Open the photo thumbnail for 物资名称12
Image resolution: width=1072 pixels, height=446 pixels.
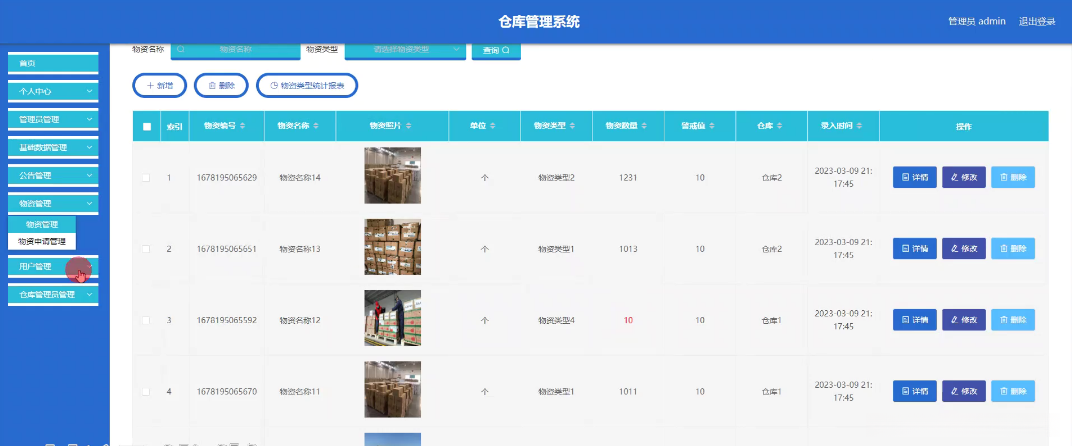[x=392, y=318]
